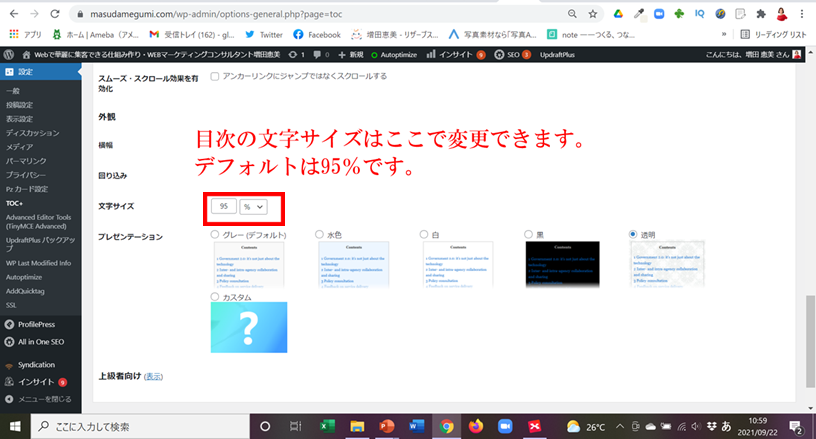Open the Twitter bookmark

(264, 34)
